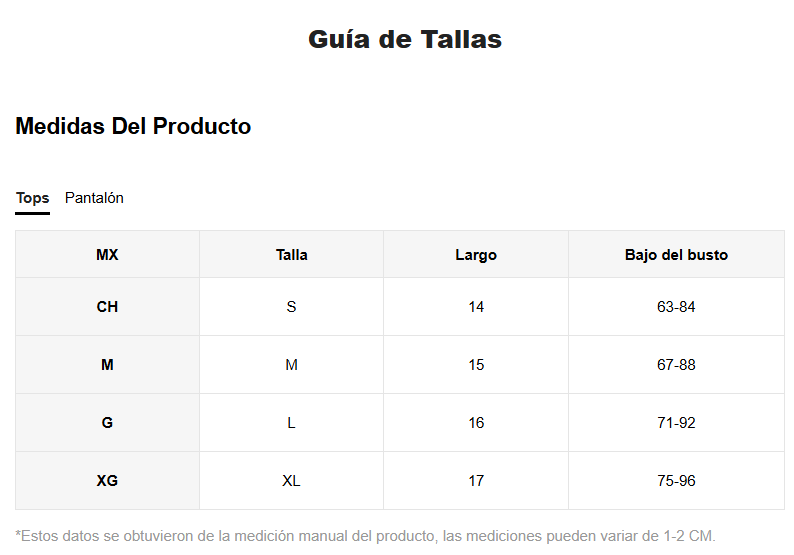Click the 67-88 bust measurement

point(677,365)
